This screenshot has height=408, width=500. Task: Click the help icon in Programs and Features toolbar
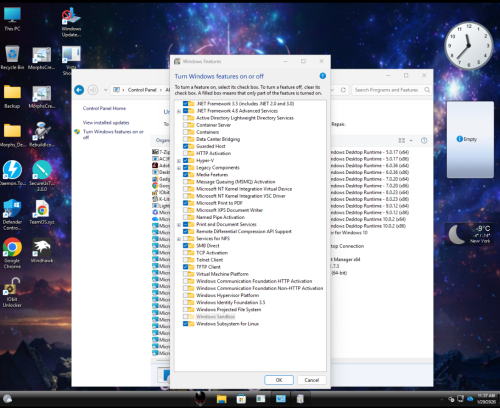424,140
